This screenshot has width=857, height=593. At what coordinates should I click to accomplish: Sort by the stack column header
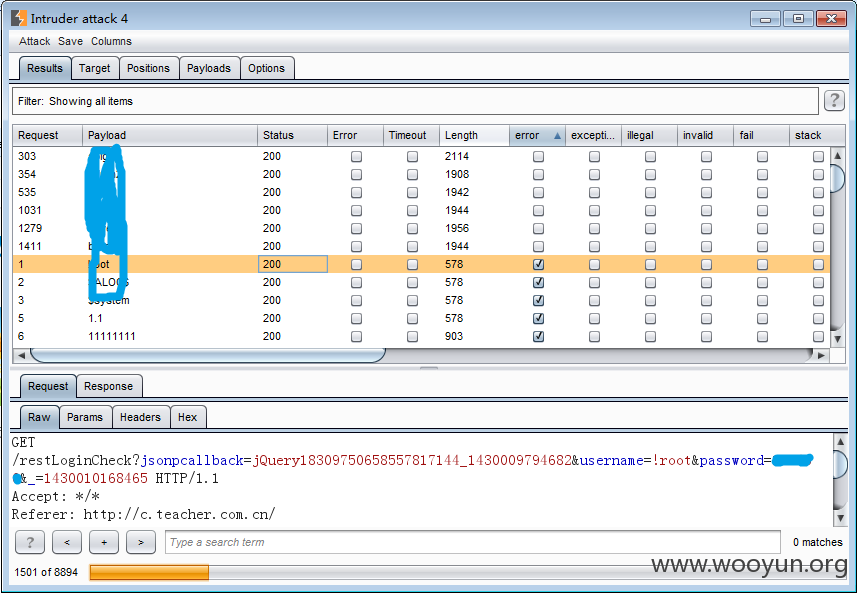pyautogui.click(x=817, y=136)
